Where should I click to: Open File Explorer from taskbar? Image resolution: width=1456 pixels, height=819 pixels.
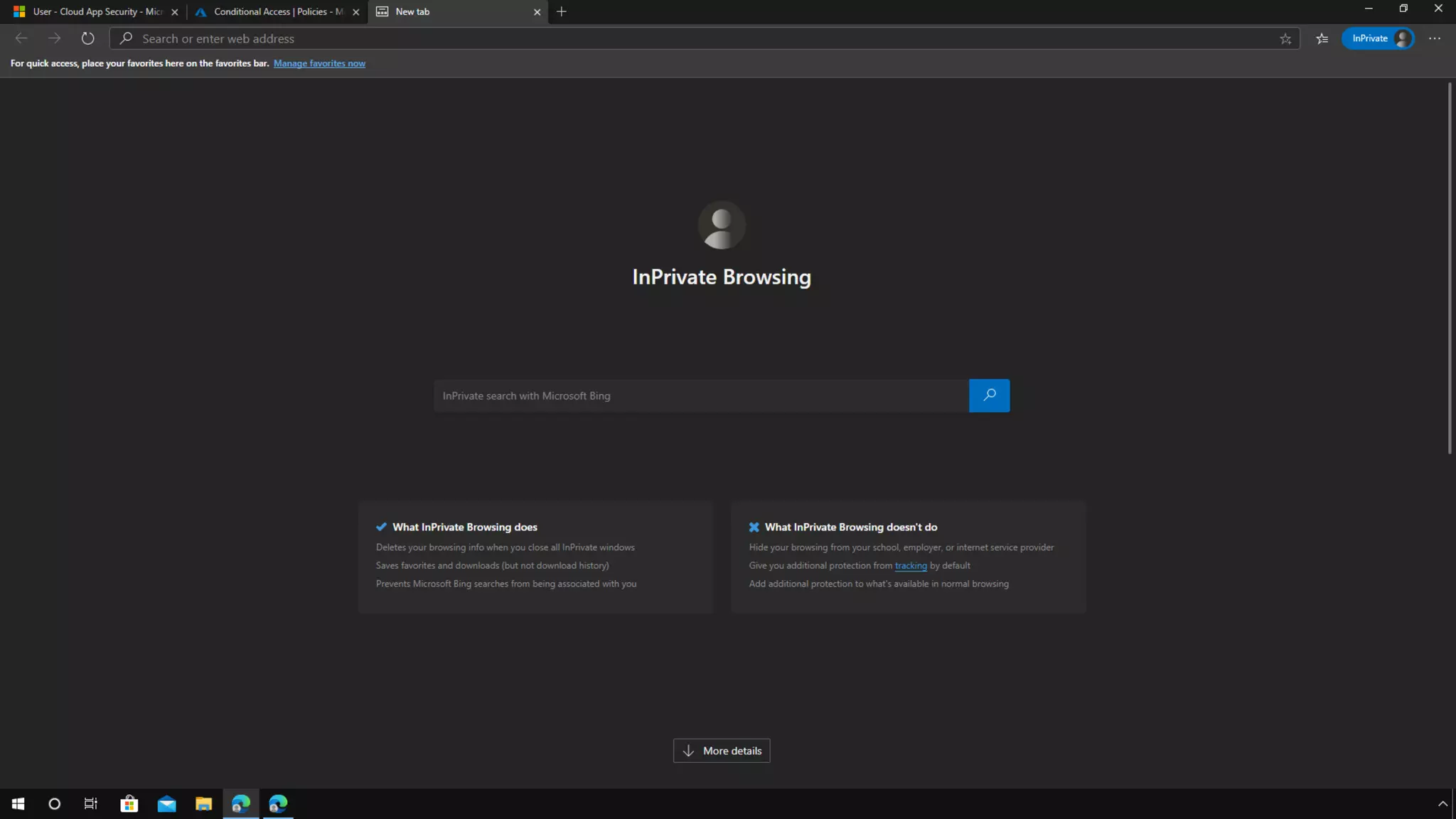coord(203,803)
